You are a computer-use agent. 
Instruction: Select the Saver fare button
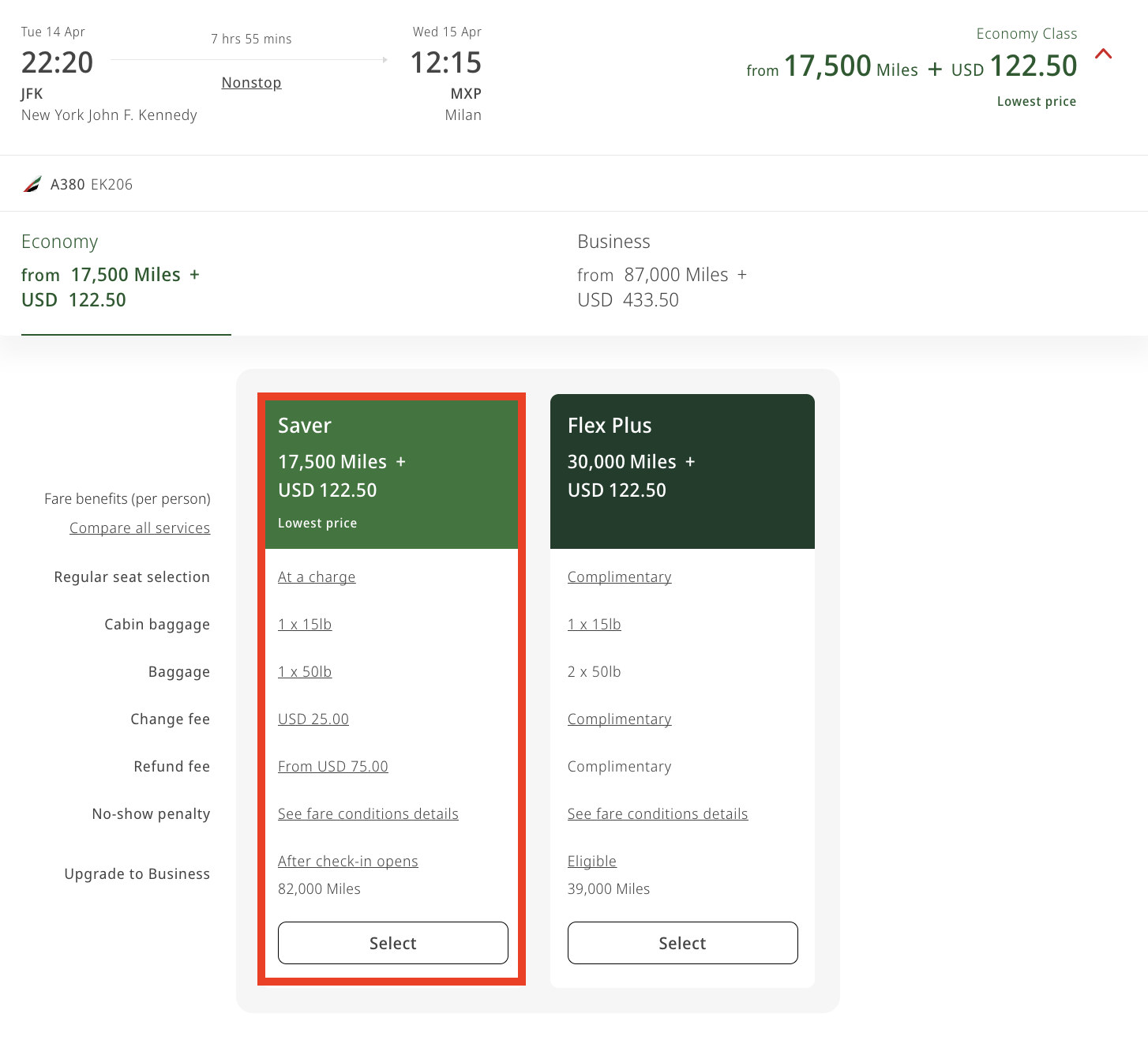coord(392,943)
